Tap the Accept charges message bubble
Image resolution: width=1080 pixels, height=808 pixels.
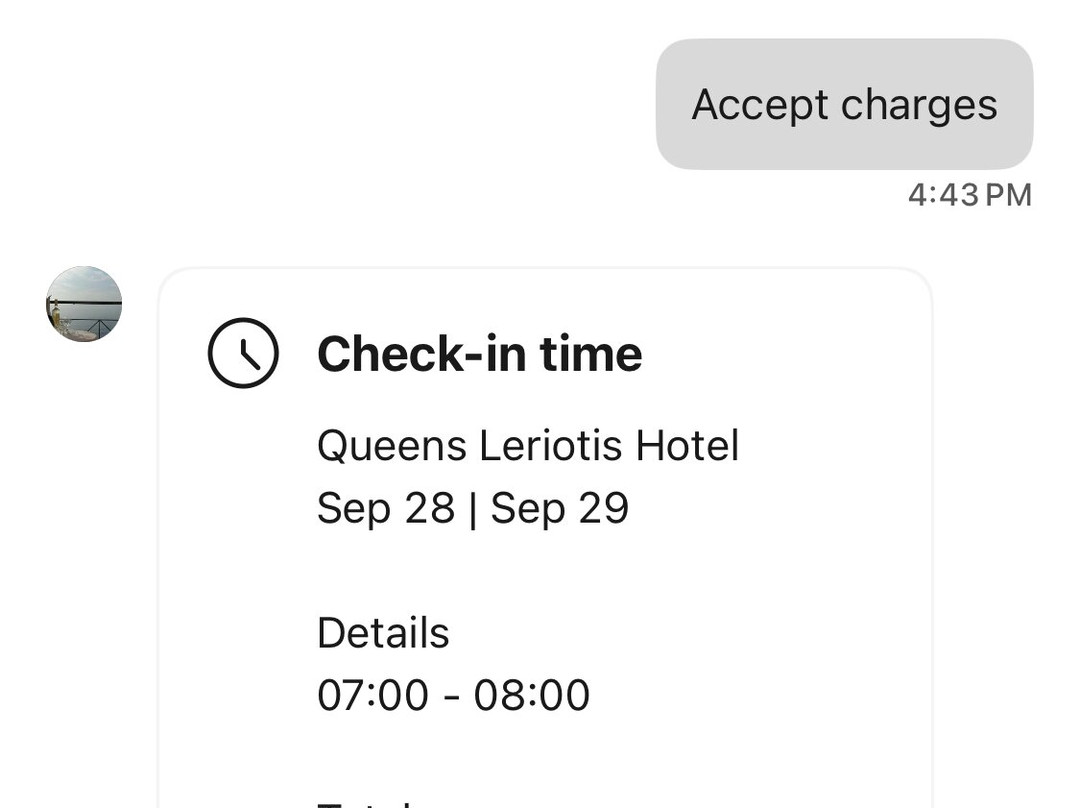tap(843, 103)
